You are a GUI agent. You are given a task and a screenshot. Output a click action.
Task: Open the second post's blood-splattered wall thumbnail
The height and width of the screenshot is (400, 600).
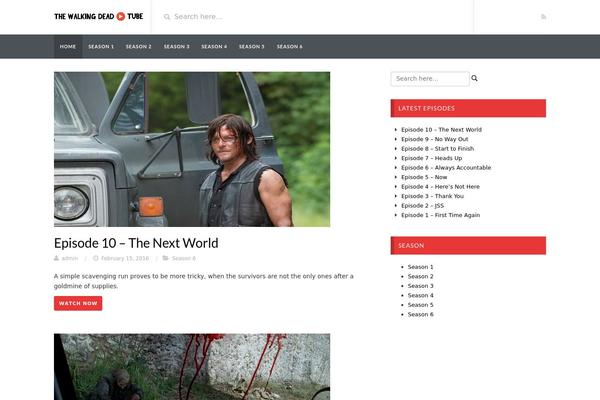[192, 367]
